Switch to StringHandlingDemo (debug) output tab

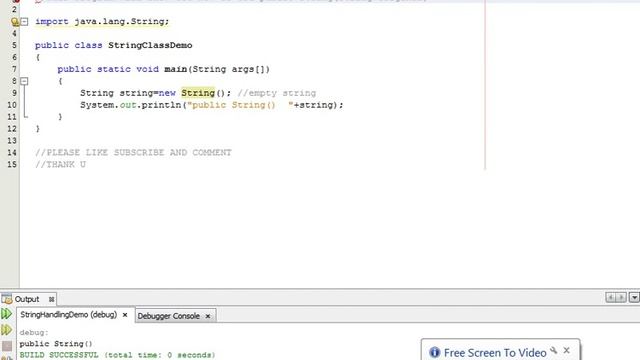69,315
